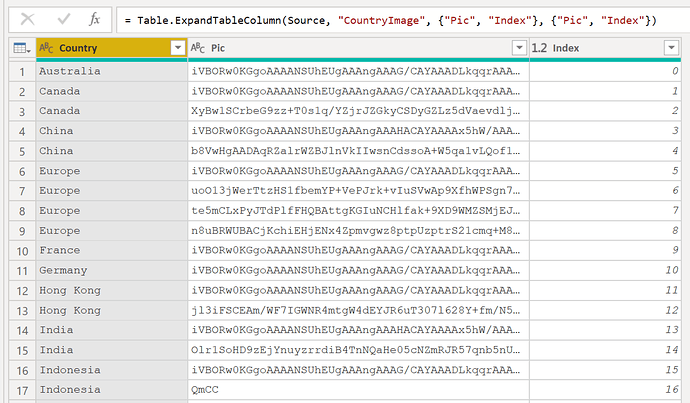This screenshot has width=690, height=403.
Task: Select the Canada cell in row 2
Action: 112,91
